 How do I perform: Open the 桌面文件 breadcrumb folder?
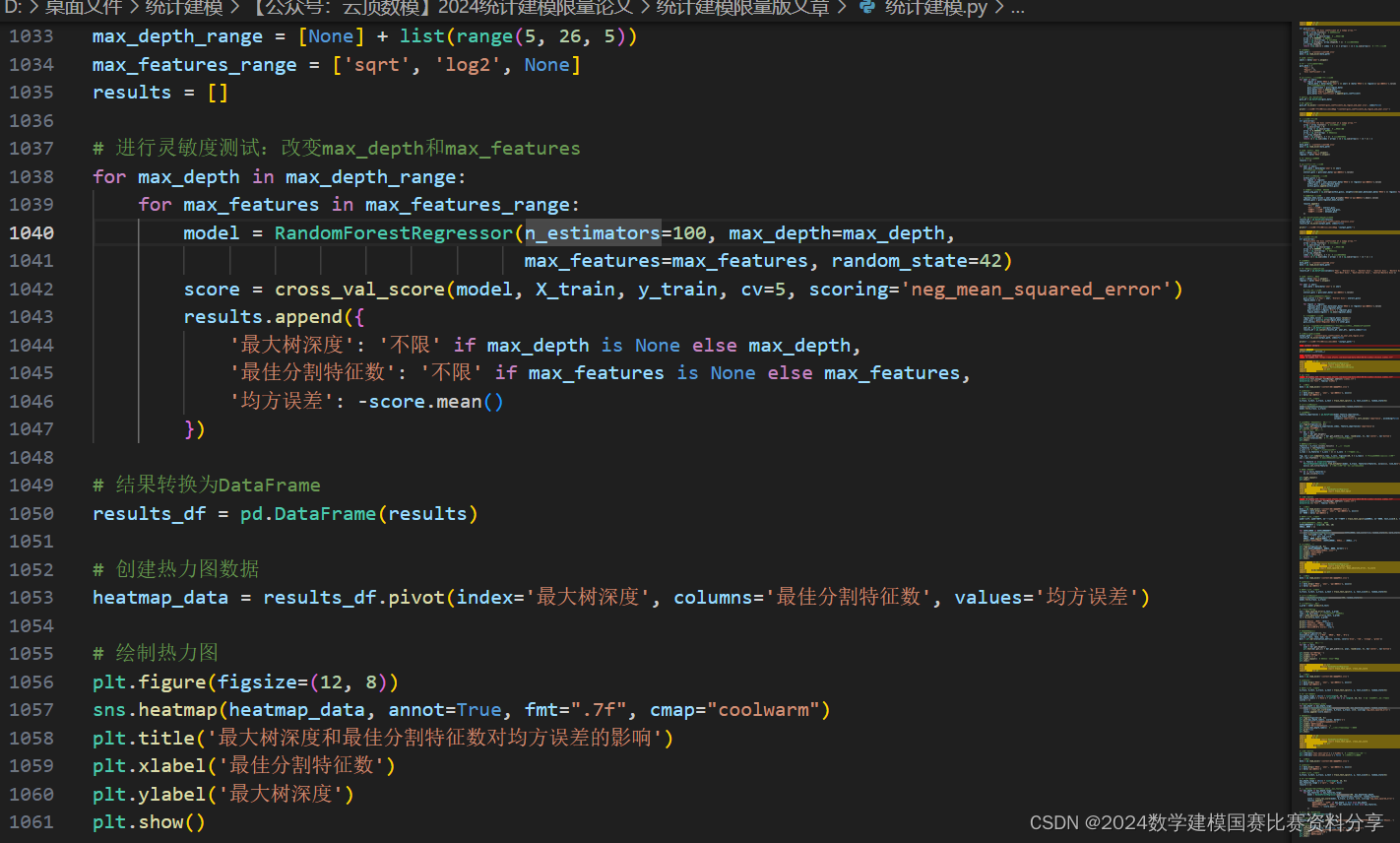pyautogui.click(x=84, y=8)
